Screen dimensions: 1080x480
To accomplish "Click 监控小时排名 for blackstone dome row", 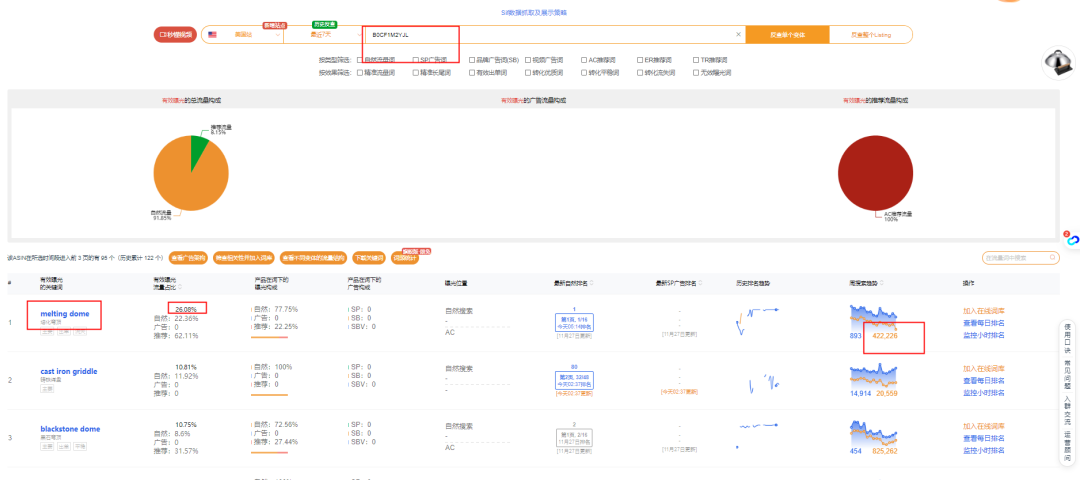I will pos(984,450).
